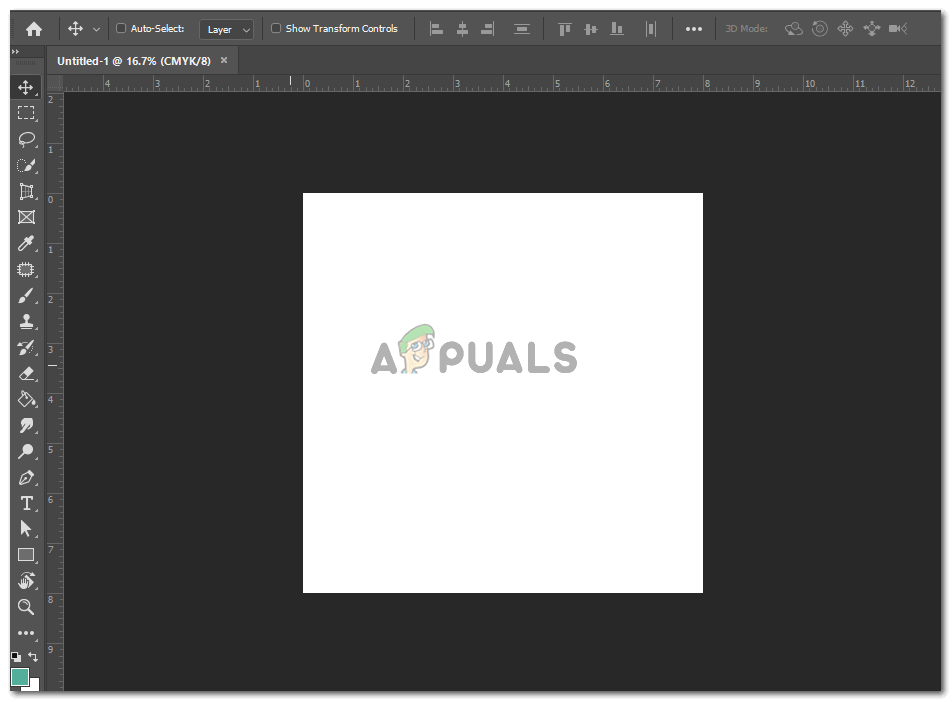Switch to the Untitled-1 document tab
The height and width of the screenshot is (702, 952).
[134, 61]
